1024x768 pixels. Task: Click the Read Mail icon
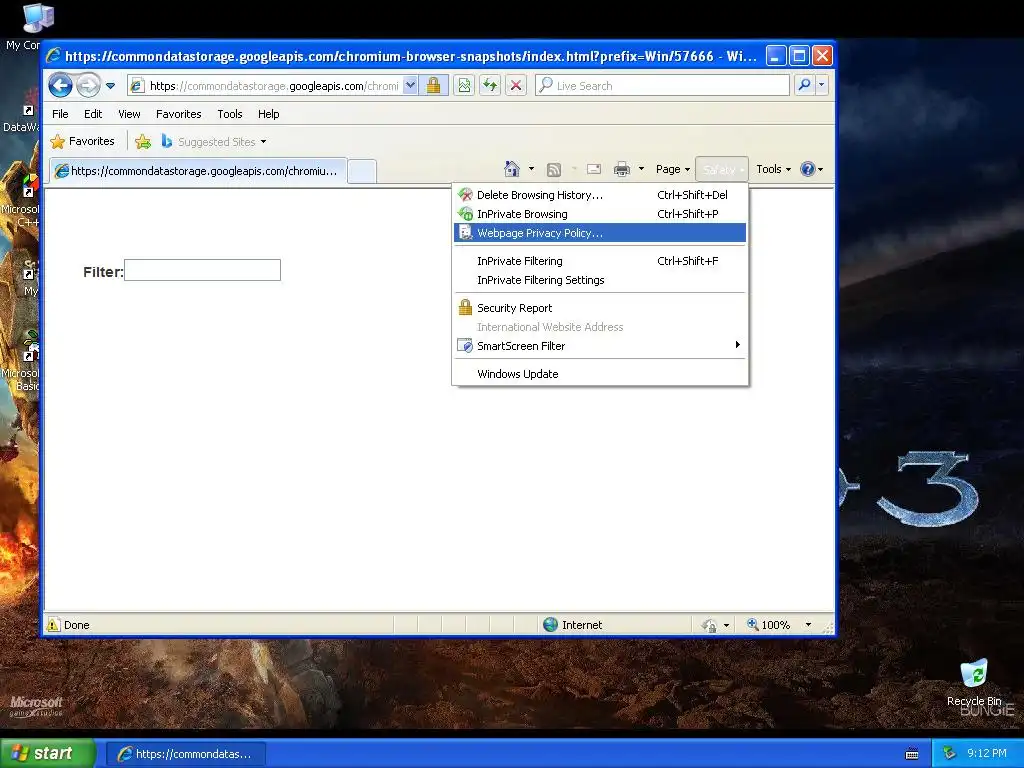tap(594, 170)
